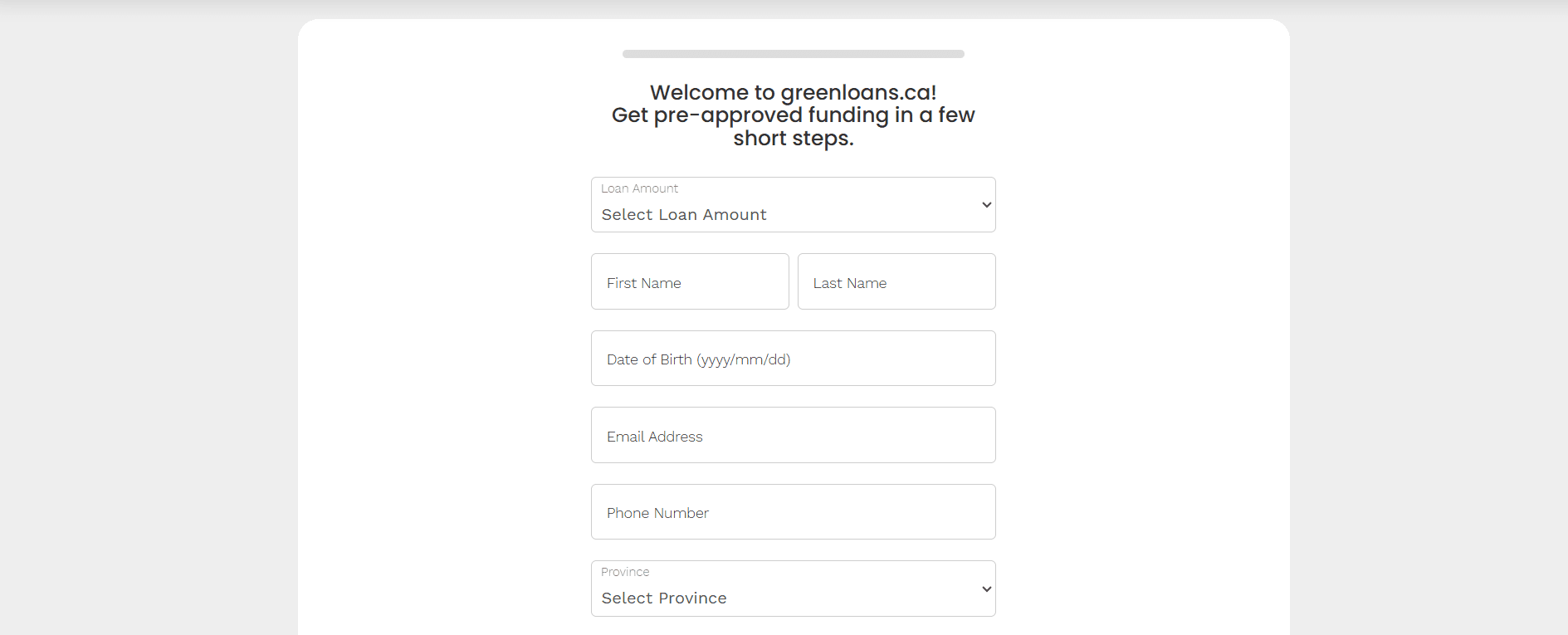Tap the Province label inside the selector
Image resolution: width=1568 pixels, height=635 pixels.
tap(624, 572)
